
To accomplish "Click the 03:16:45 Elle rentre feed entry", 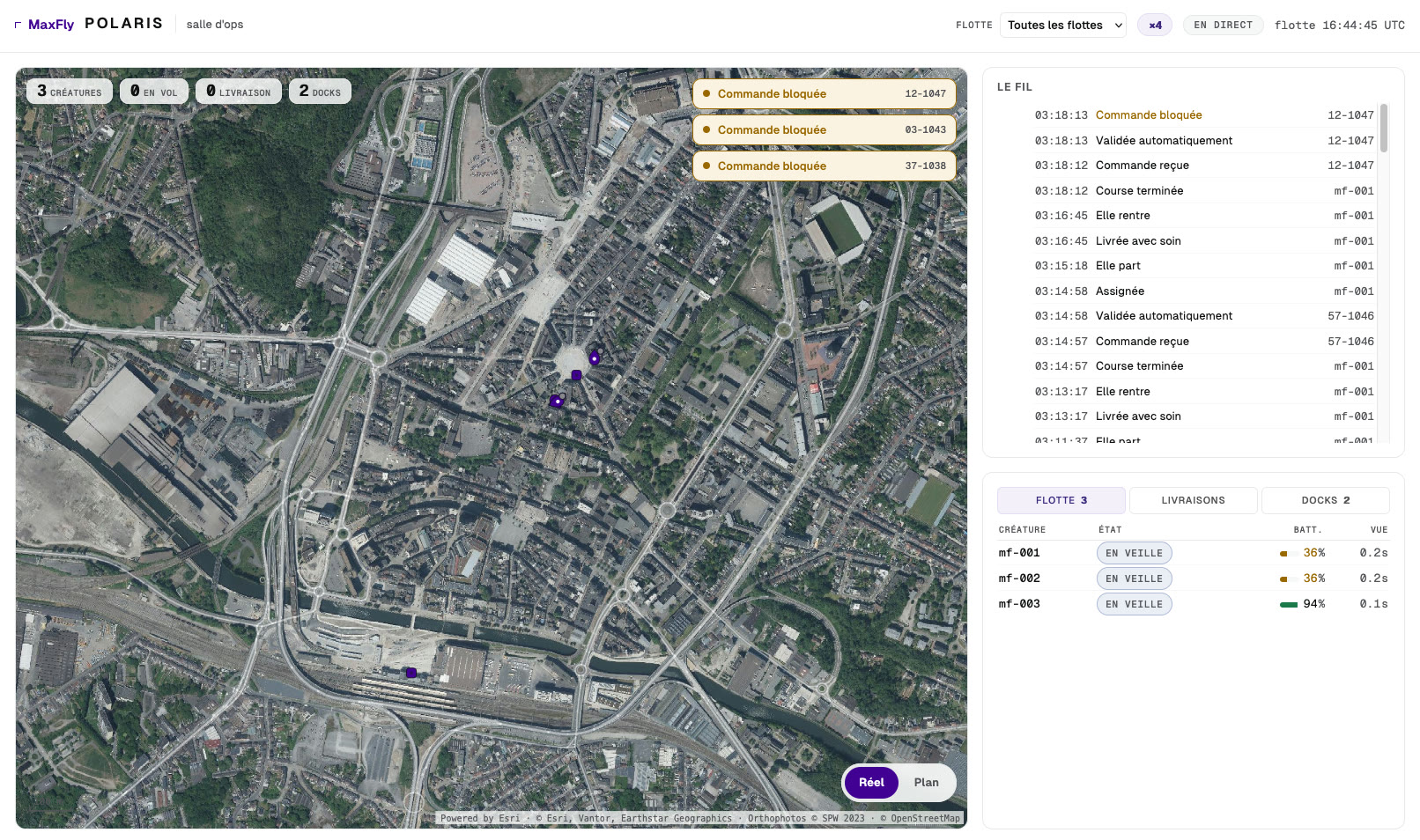I will coord(1203,216).
